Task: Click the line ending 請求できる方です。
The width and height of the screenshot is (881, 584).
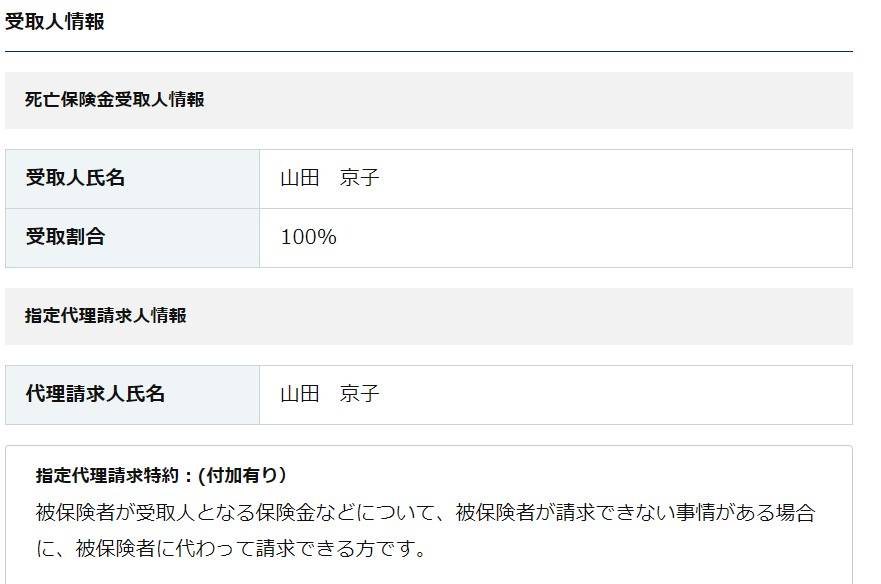Action: [231, 548]
